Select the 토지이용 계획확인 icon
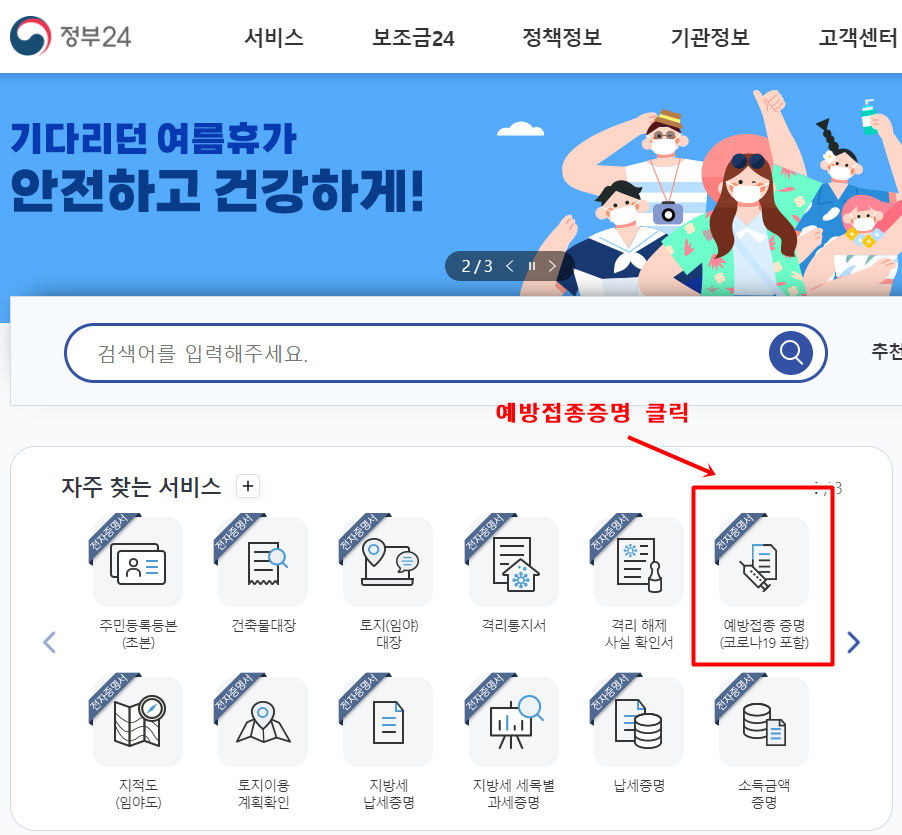Image resolution: width=902 pixels, height=835 pixels. (263, 722)
